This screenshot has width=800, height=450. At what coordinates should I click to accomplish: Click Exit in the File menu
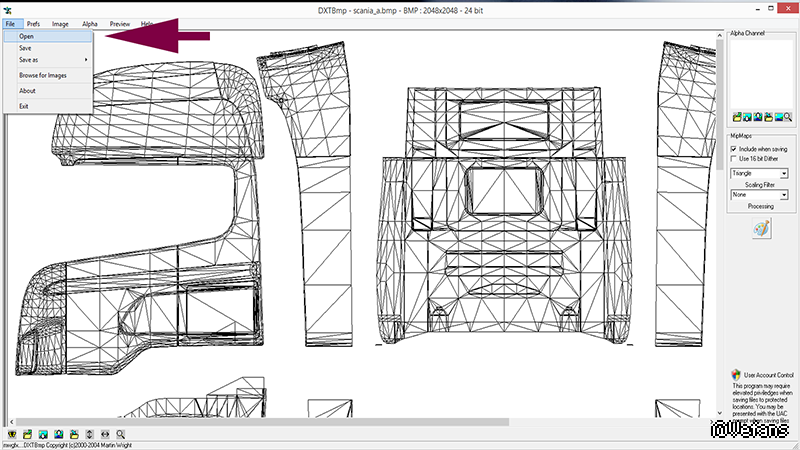coord(24,106)
